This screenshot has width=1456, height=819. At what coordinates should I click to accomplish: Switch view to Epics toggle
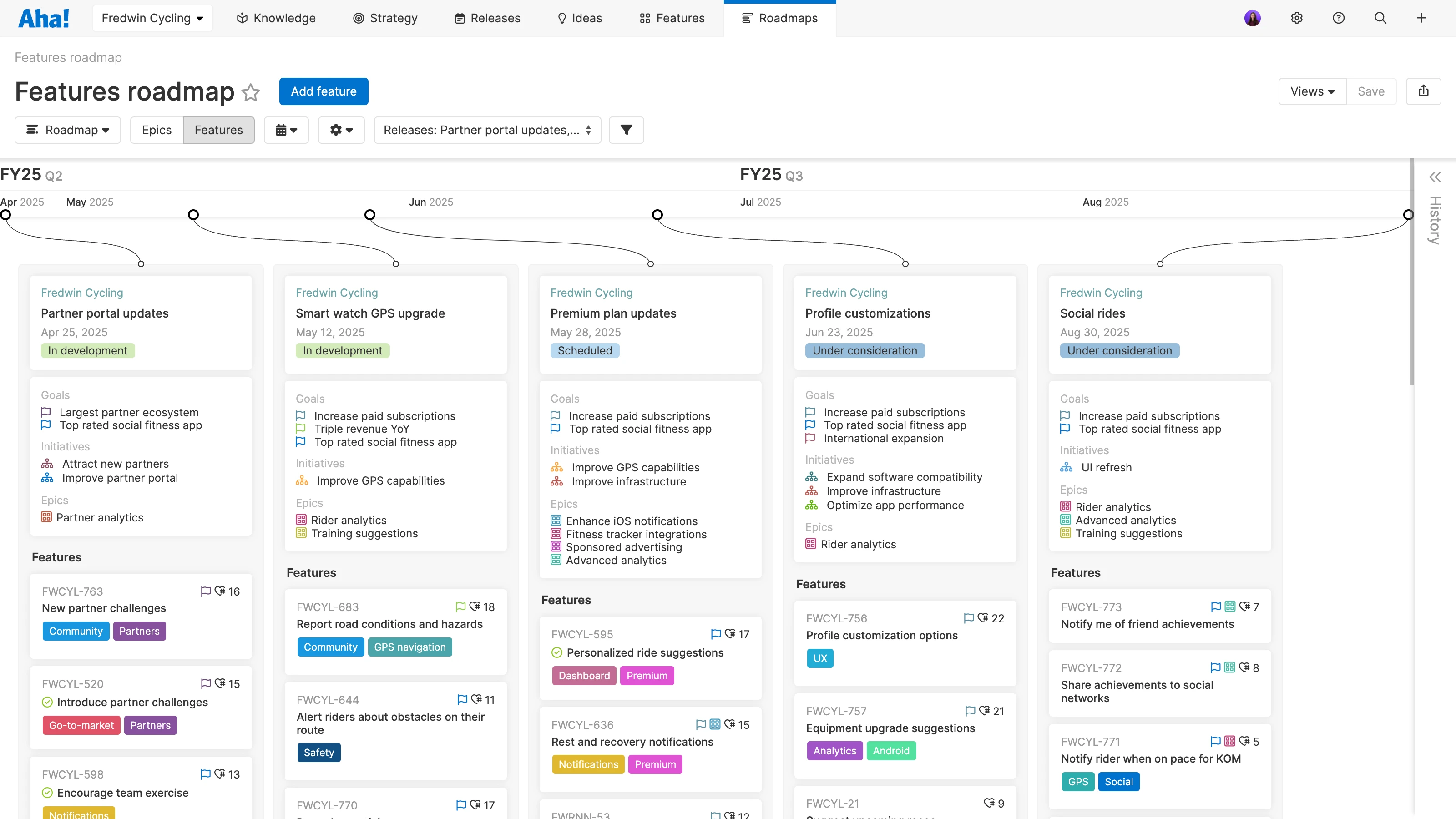pyautogui.click(x=157, y=130)
